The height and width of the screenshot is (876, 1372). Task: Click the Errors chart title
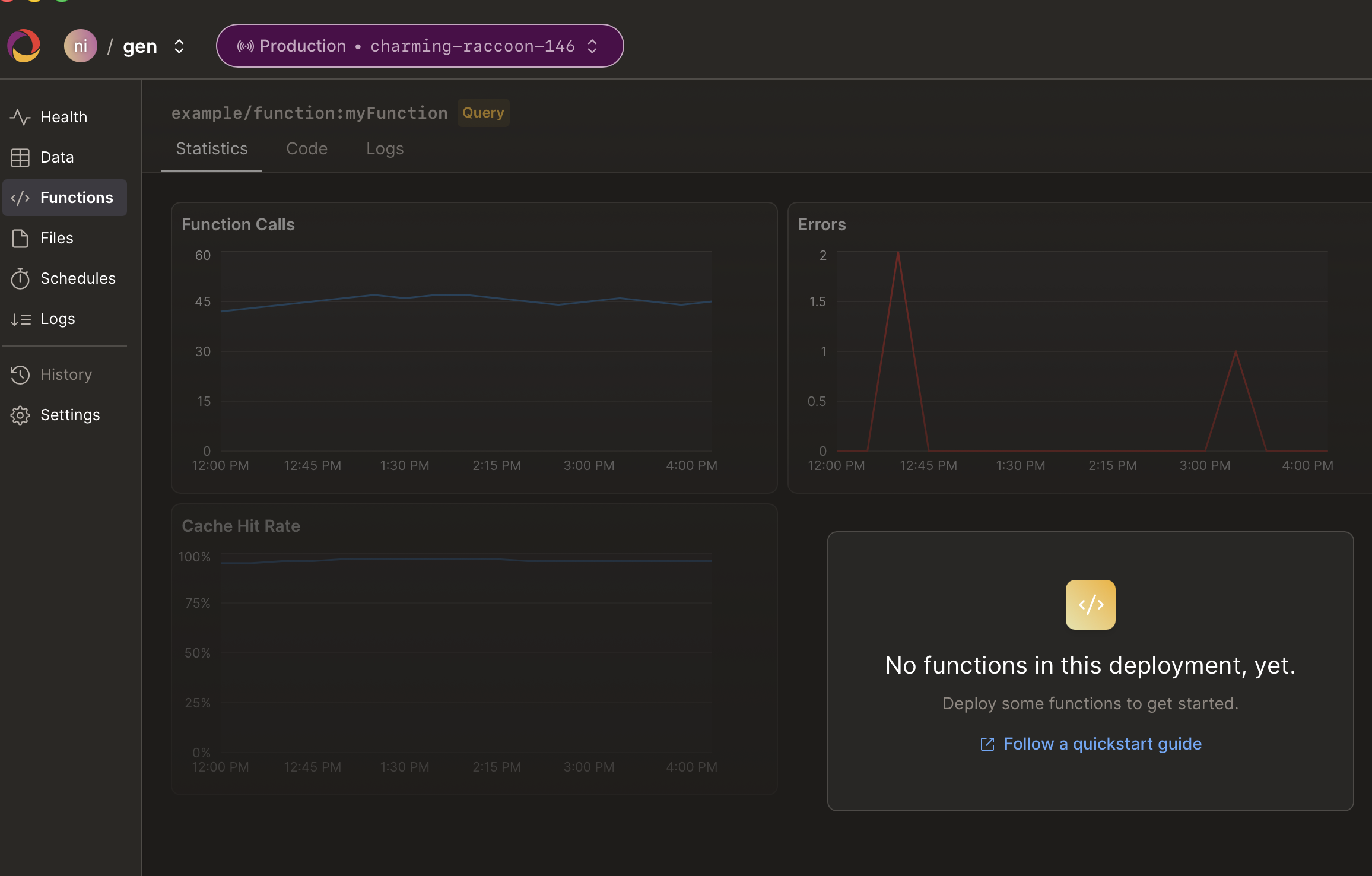pos(822,224)
